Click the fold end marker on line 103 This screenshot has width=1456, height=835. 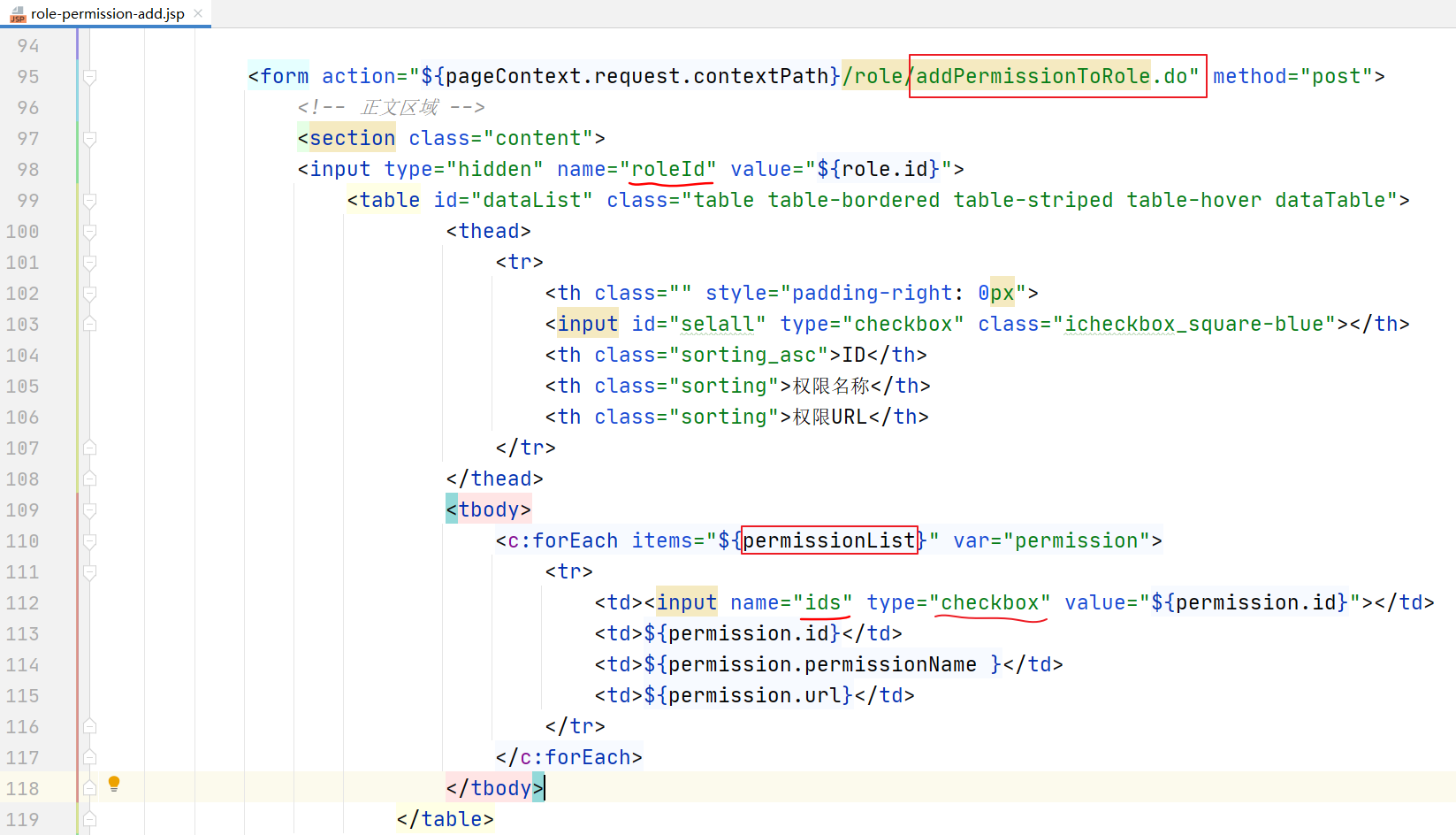89,324
